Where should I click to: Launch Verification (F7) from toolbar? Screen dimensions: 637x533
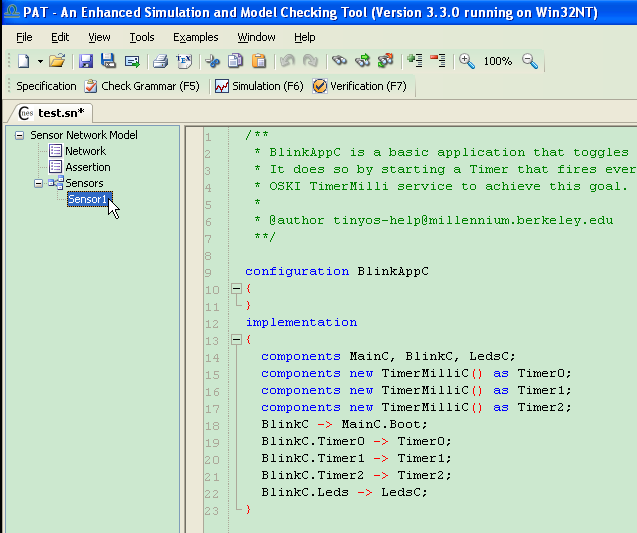point(359,86)
